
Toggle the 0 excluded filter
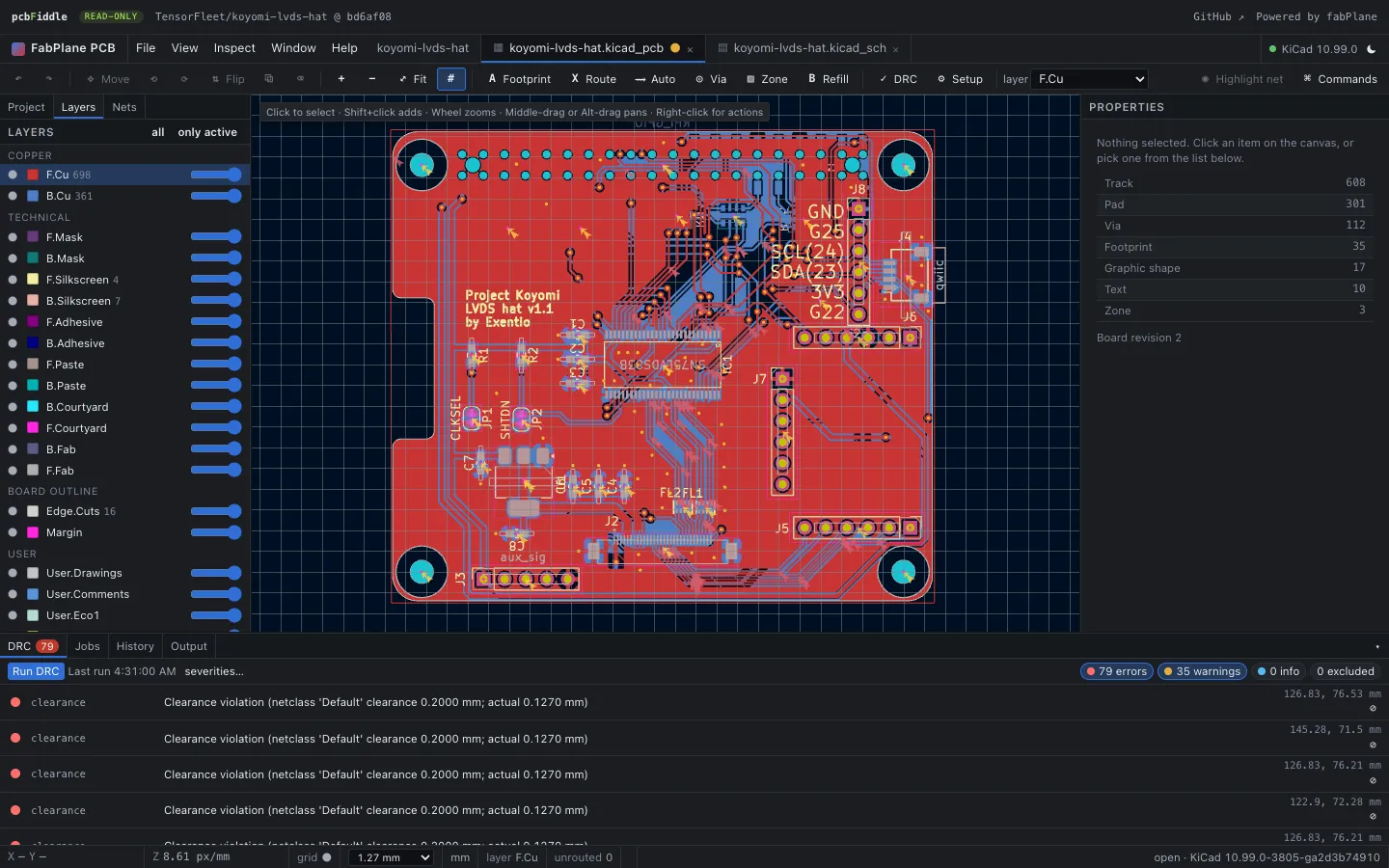(1345, 671)
